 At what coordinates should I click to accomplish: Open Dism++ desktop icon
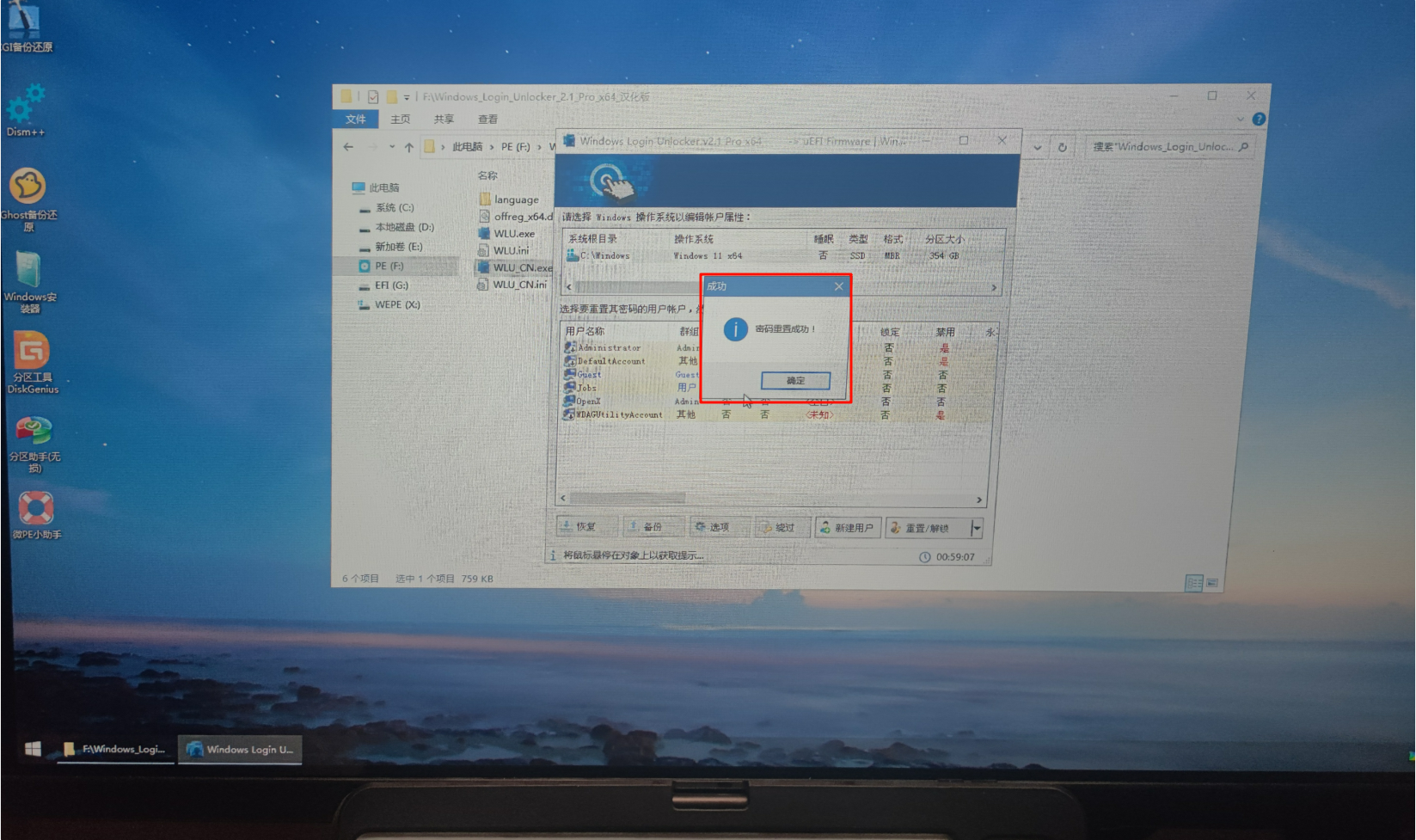26,110
